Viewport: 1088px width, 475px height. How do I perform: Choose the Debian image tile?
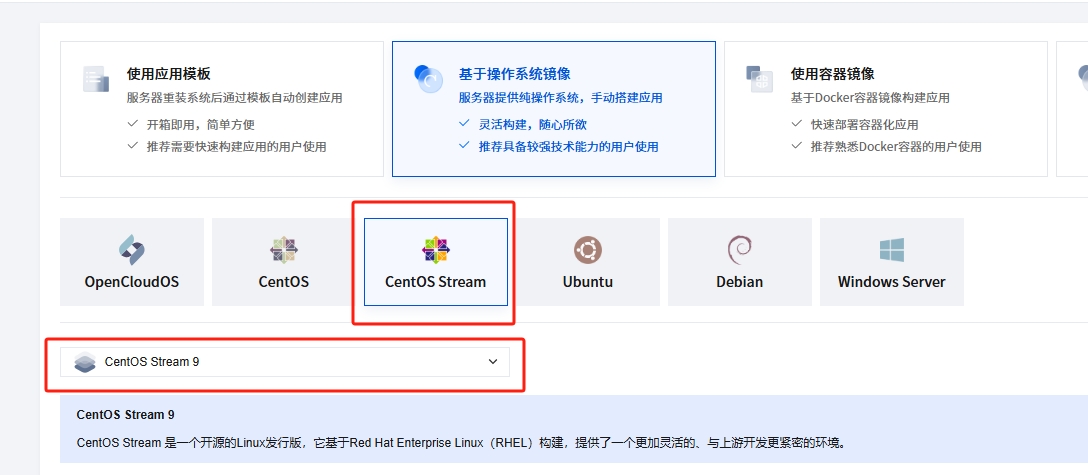point(740,262)
